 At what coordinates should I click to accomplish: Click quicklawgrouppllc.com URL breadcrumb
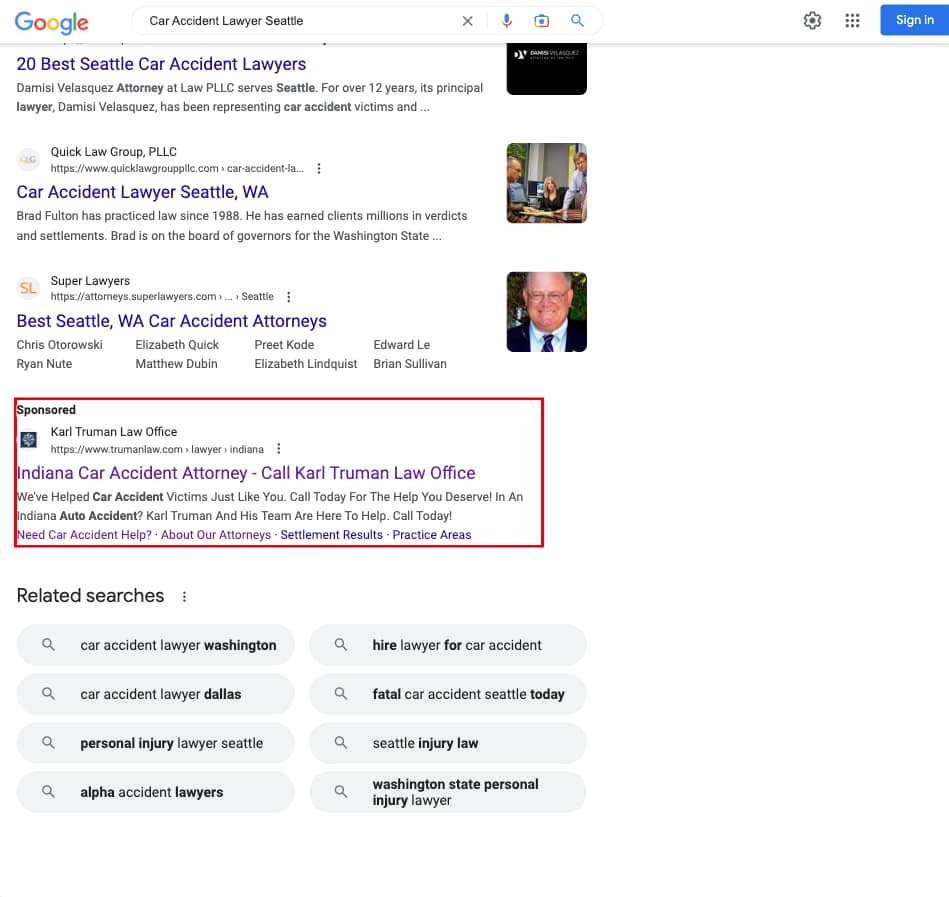pyautogui.click(x=177, y=168)
